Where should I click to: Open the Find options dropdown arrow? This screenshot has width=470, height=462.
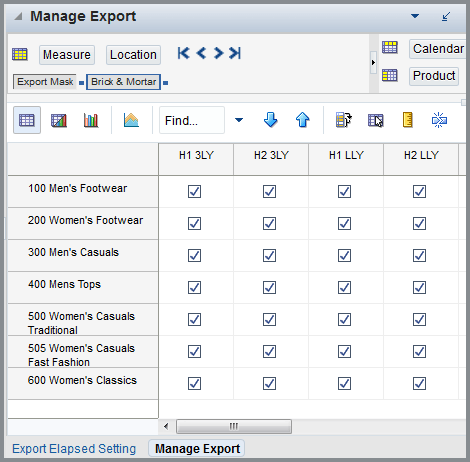pyautogui.click(x=239, y=120)
